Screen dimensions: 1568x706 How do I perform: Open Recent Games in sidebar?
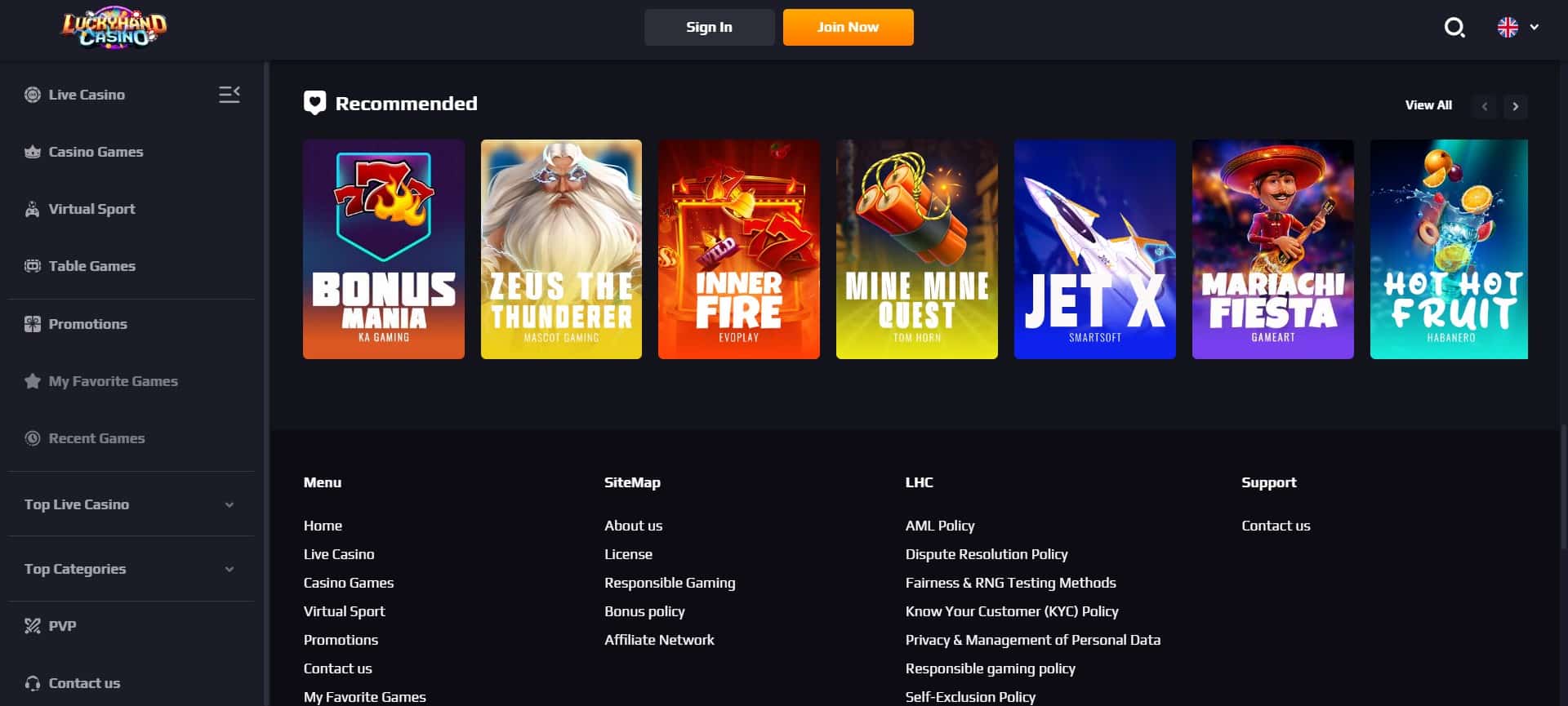(x=96, y=438)
